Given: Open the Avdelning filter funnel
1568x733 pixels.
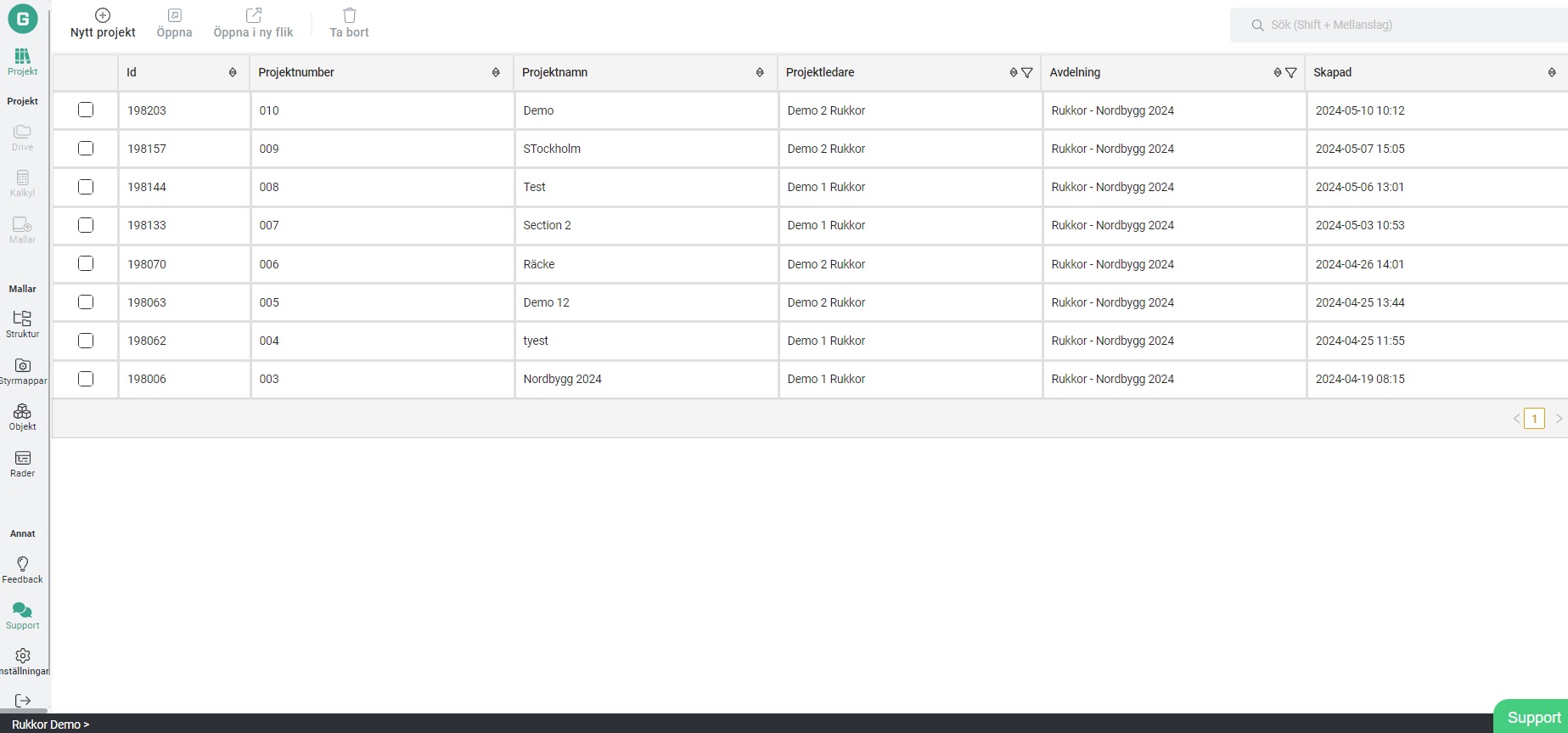Looking at the screenshot, I should click(x=1291, y=72).
